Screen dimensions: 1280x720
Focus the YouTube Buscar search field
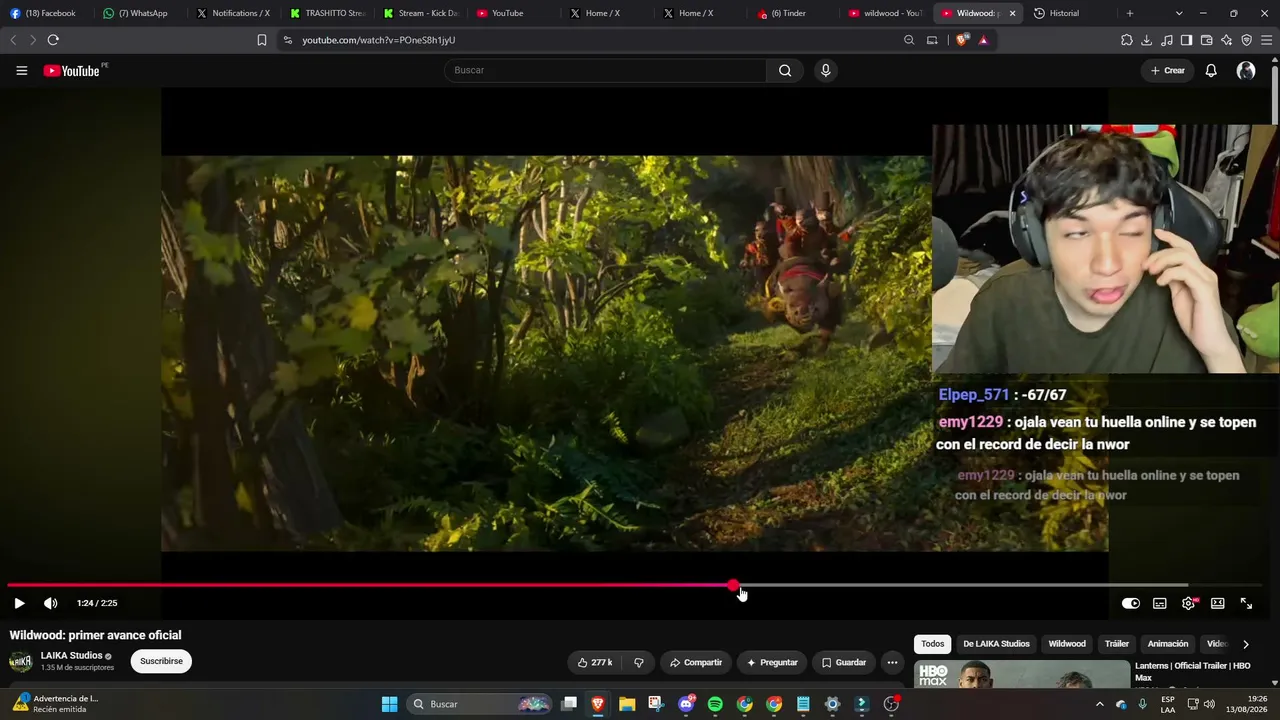pos(605,70)
